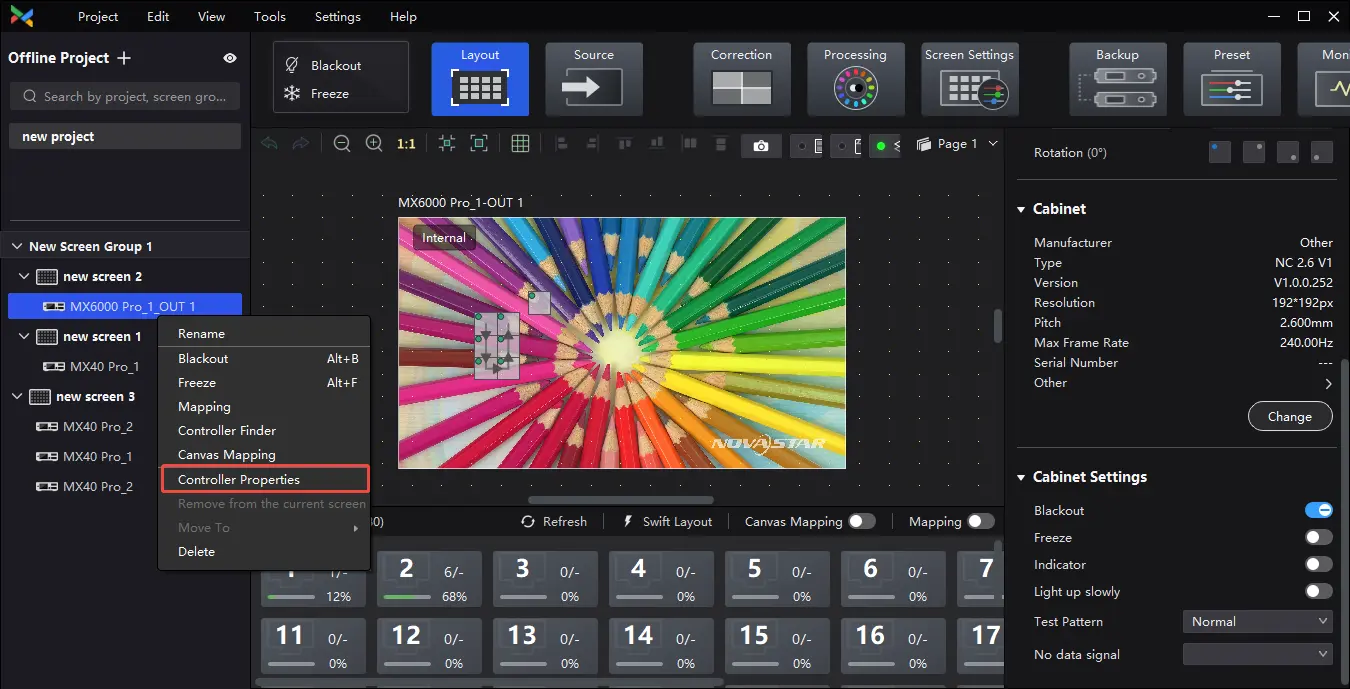
Task: Reset canvas zoom to 1:1
Action: [406, 144]
